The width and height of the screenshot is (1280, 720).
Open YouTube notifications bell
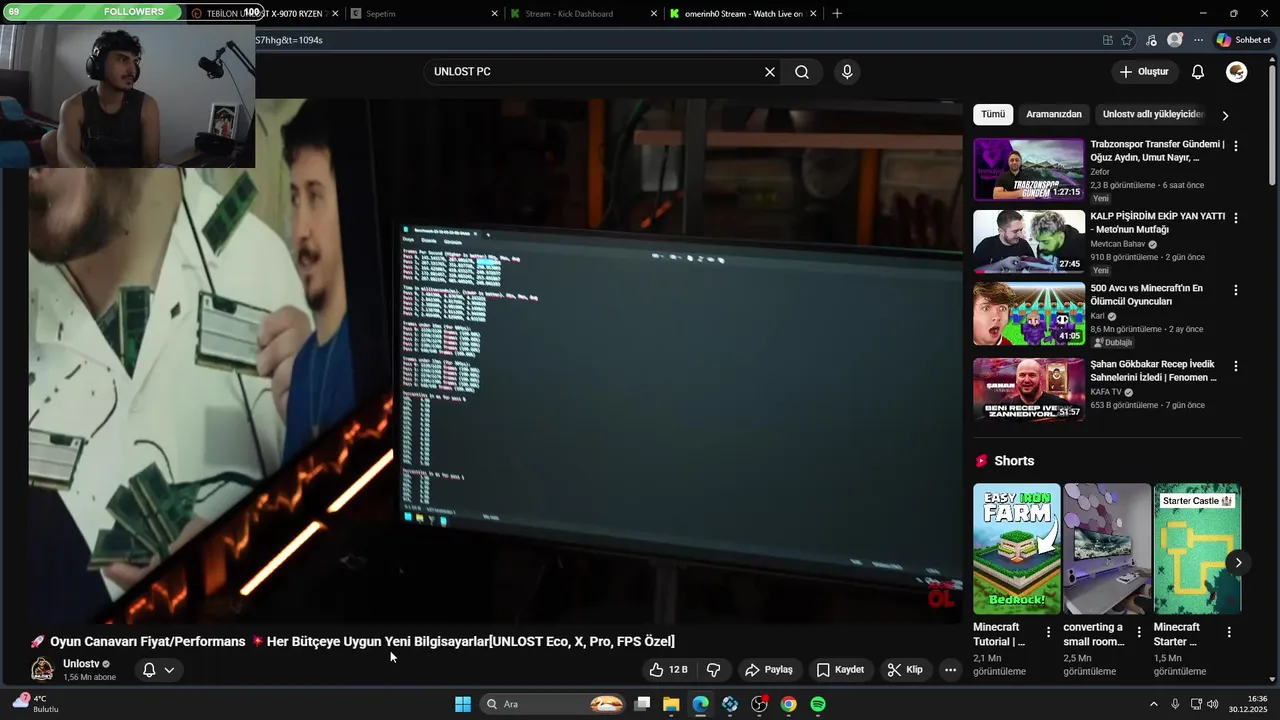1198,72
